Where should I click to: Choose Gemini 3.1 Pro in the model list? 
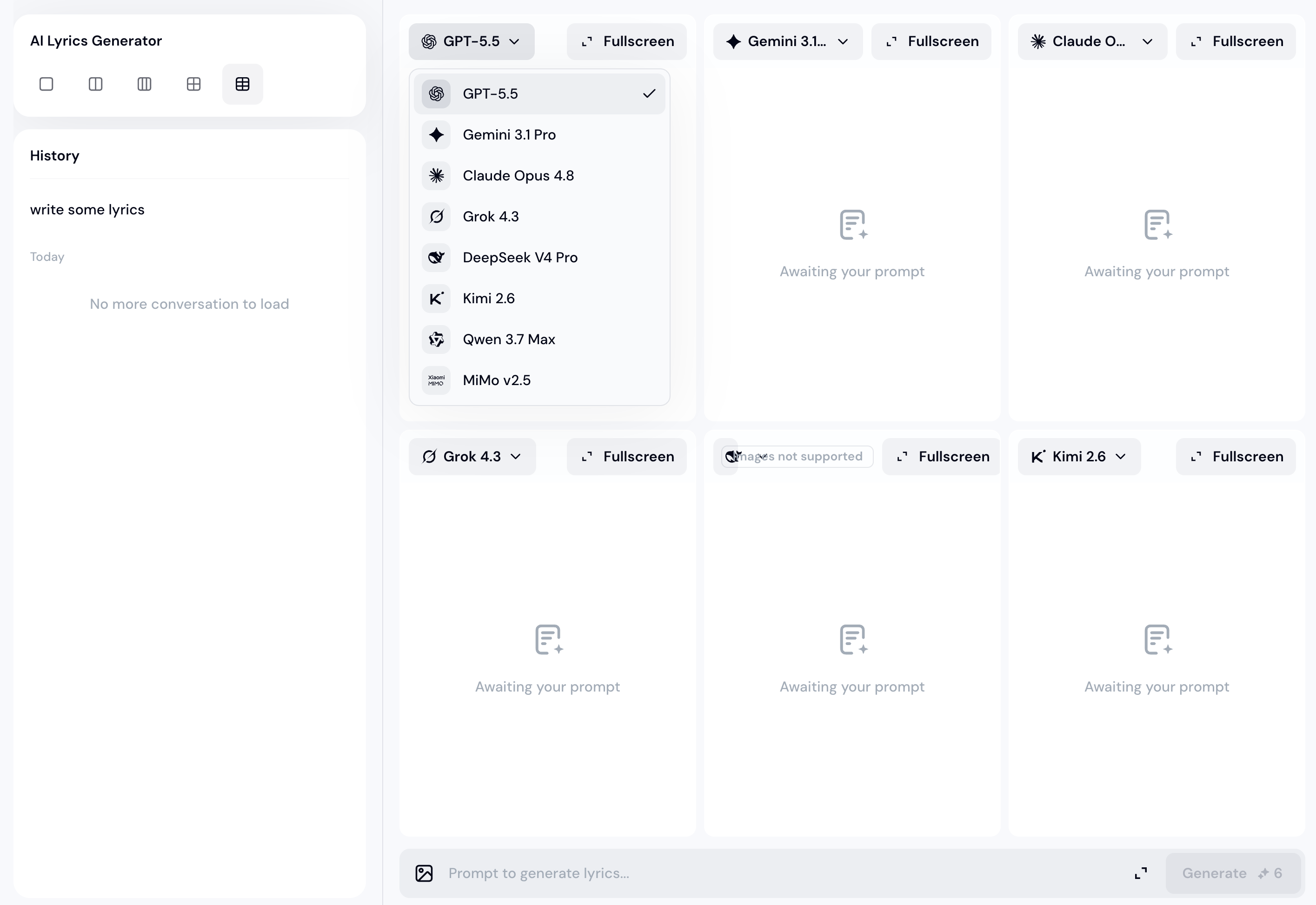pos(539,135)
